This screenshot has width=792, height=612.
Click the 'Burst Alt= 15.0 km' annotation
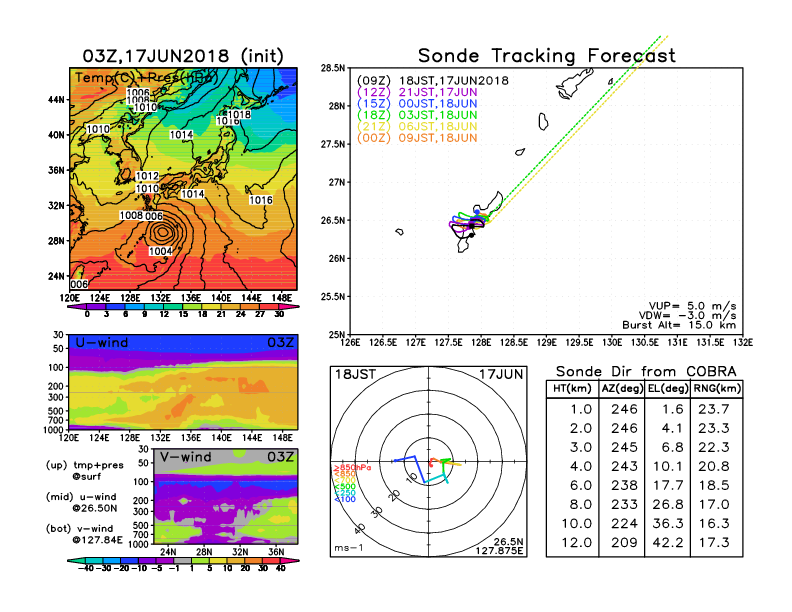679,325
